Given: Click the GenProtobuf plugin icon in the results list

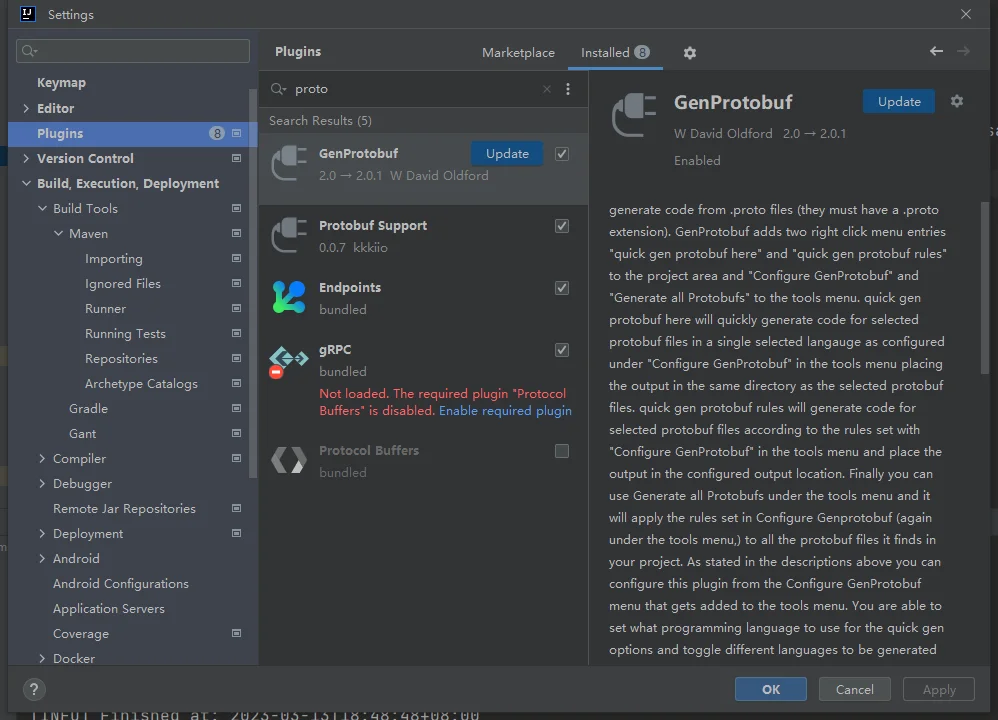Looking at the screenshot, I should (x=289, y=164).
